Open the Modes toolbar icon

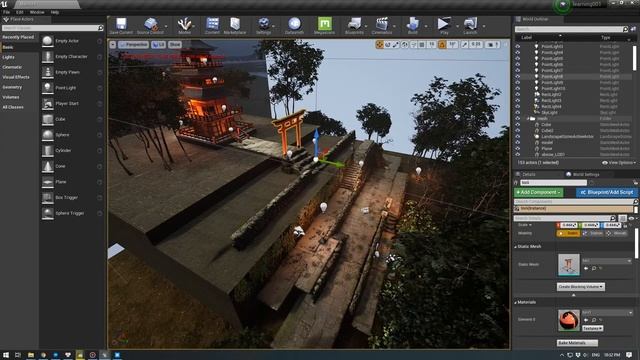[x=184, y=24]
